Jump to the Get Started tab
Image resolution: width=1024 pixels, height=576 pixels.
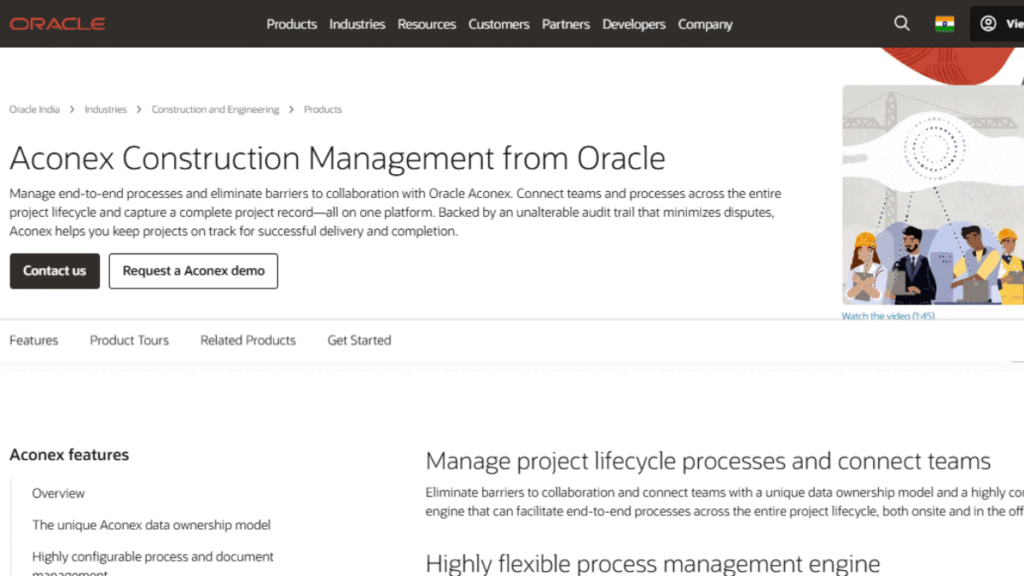point(359,340)
